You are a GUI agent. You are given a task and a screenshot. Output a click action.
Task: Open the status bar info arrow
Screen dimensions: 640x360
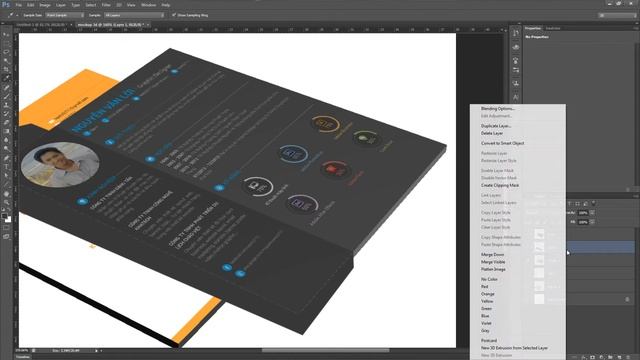(97, 351)
